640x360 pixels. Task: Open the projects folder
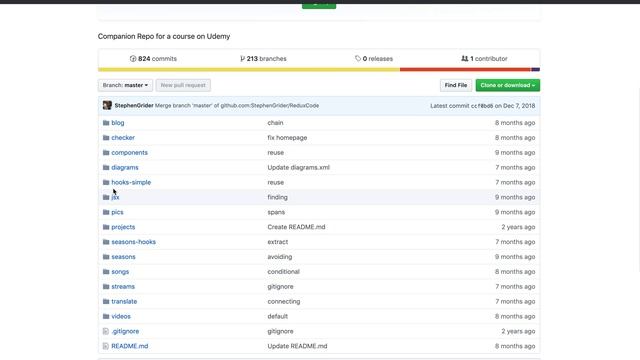[x=123, y=227]
